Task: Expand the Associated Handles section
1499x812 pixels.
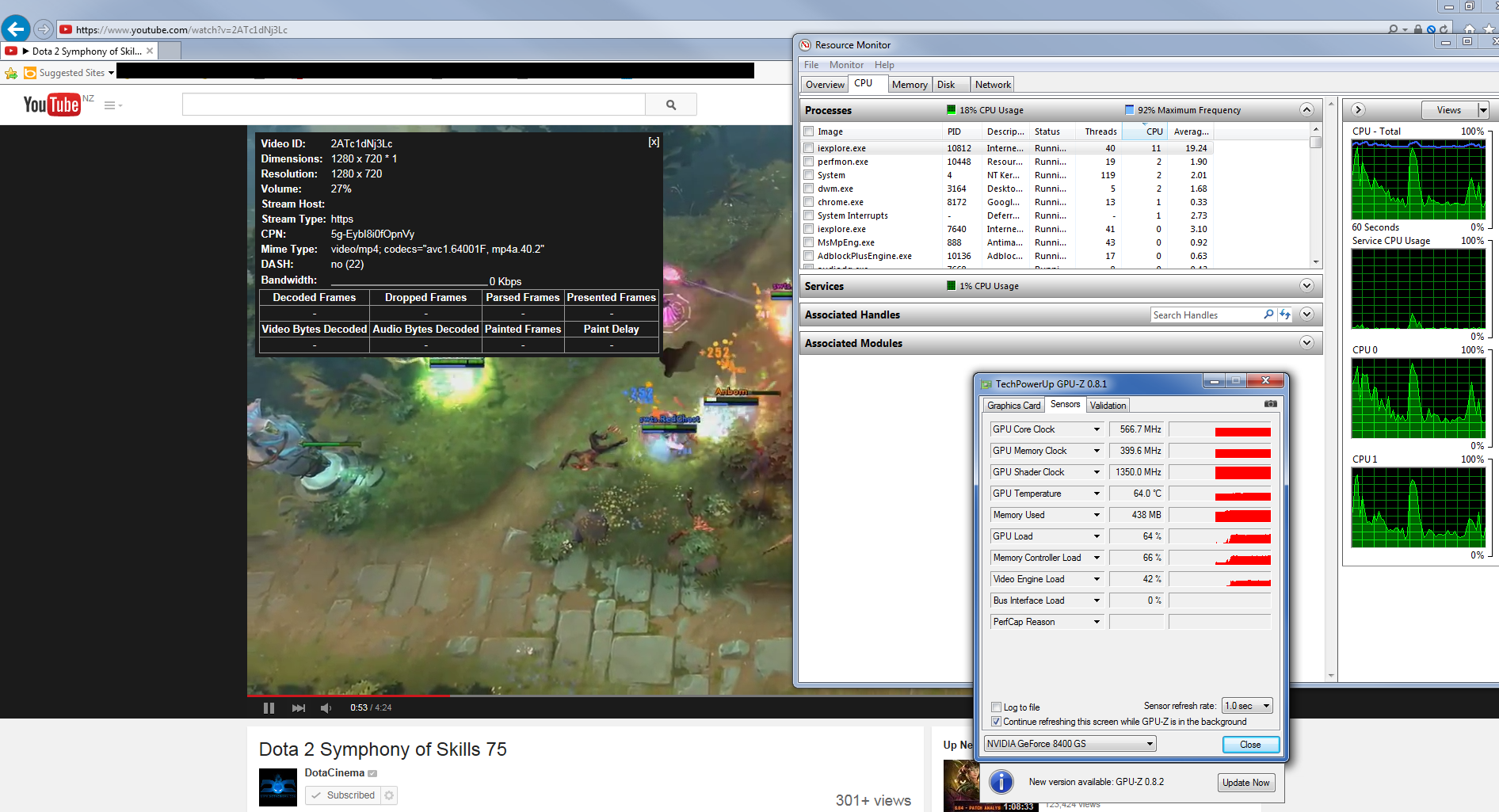Action: (x=1307, y=314)
